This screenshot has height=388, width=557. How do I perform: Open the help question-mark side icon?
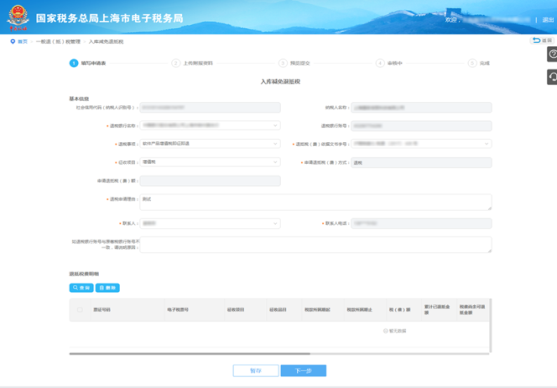(552, 54)
